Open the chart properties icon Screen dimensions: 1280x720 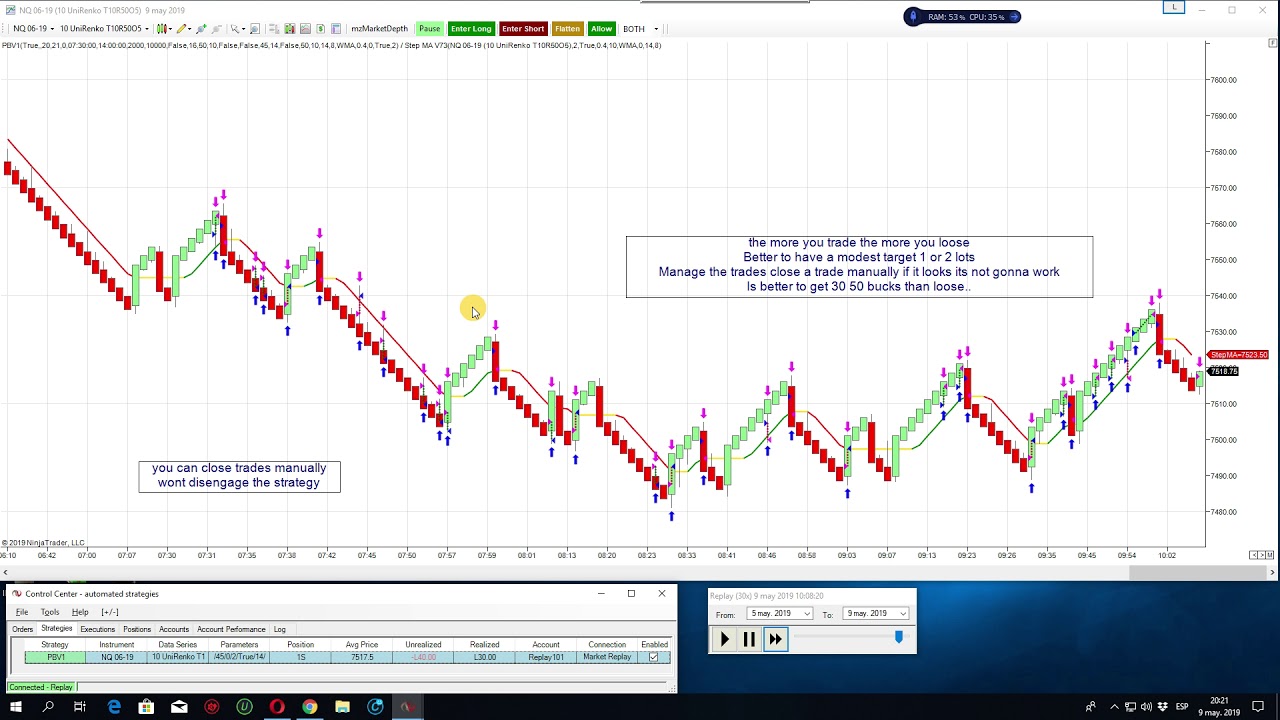click(x=336, y=29)
